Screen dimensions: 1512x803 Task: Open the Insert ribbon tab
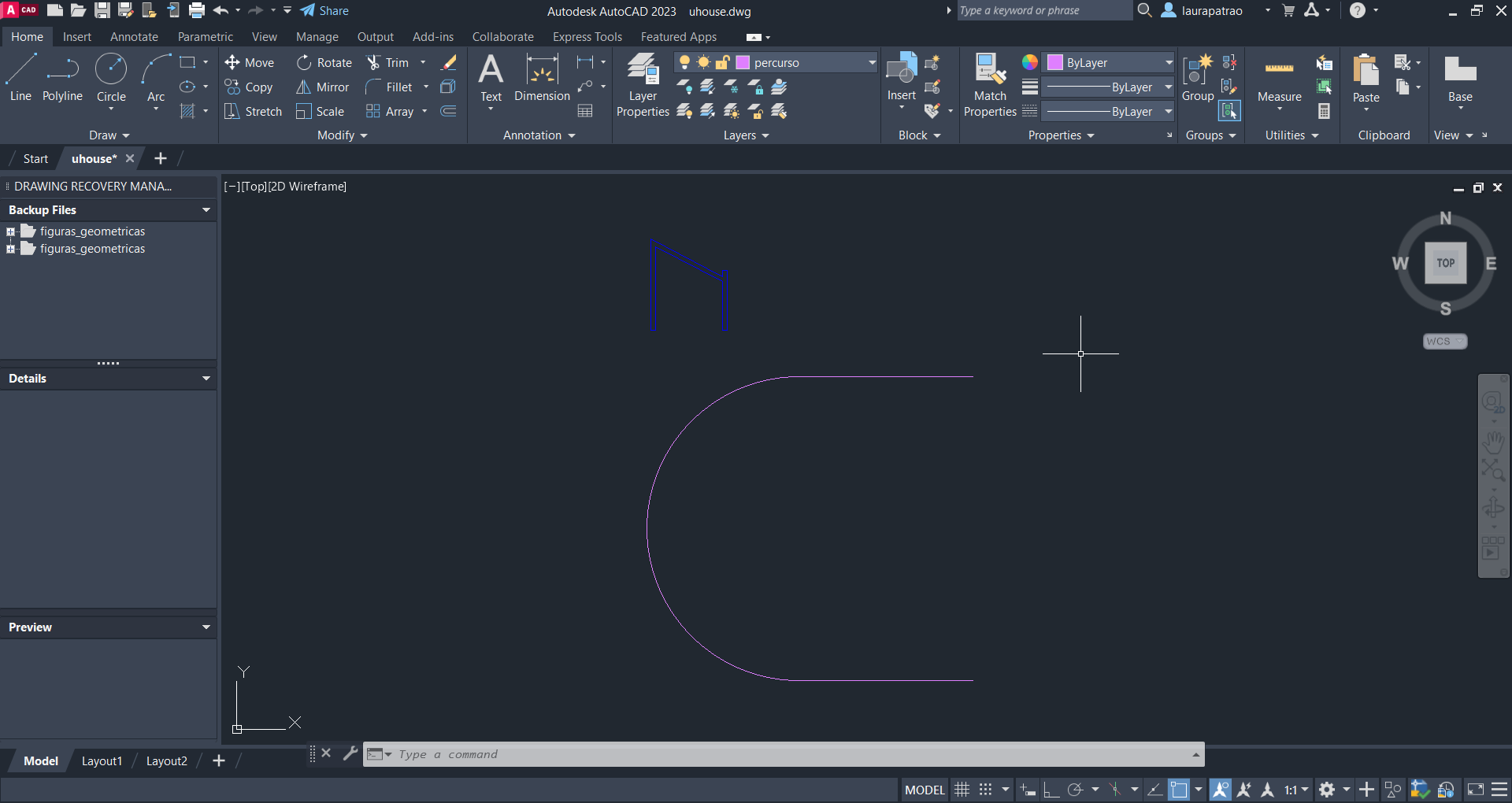click(77, 37)
